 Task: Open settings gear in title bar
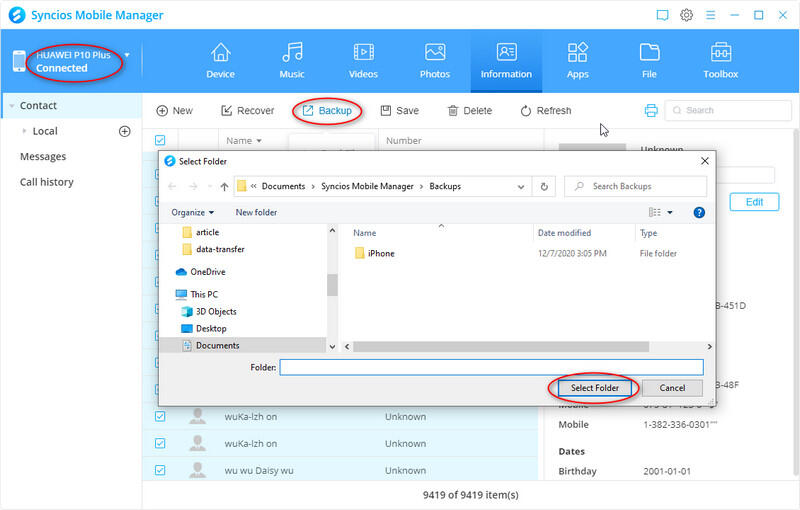pyautogui.click(x=687, y=15)
